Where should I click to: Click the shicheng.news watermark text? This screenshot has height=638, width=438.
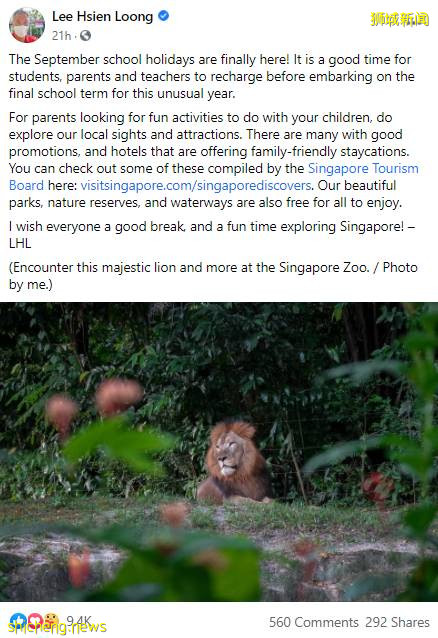[x=57, y=627]
